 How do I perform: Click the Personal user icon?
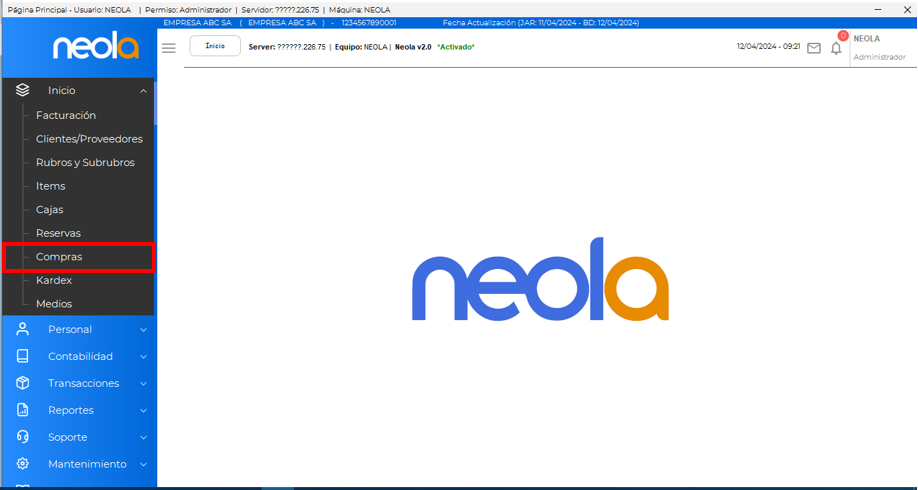click(x=23, y=329)
